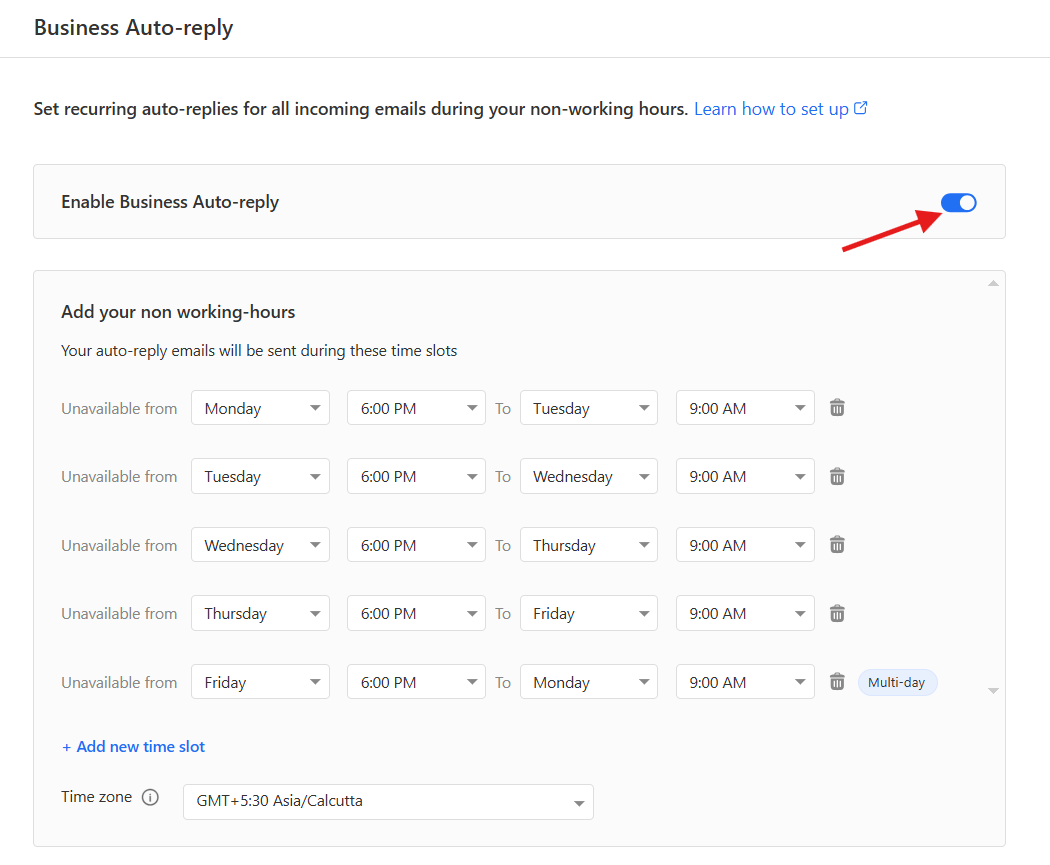Toggle off Enable Business Auto-reply switch
1050x865 pixels.
coord(958,202)
